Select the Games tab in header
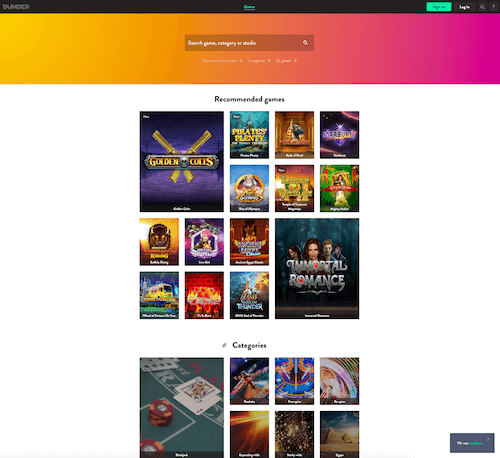 tap(249, 7)
